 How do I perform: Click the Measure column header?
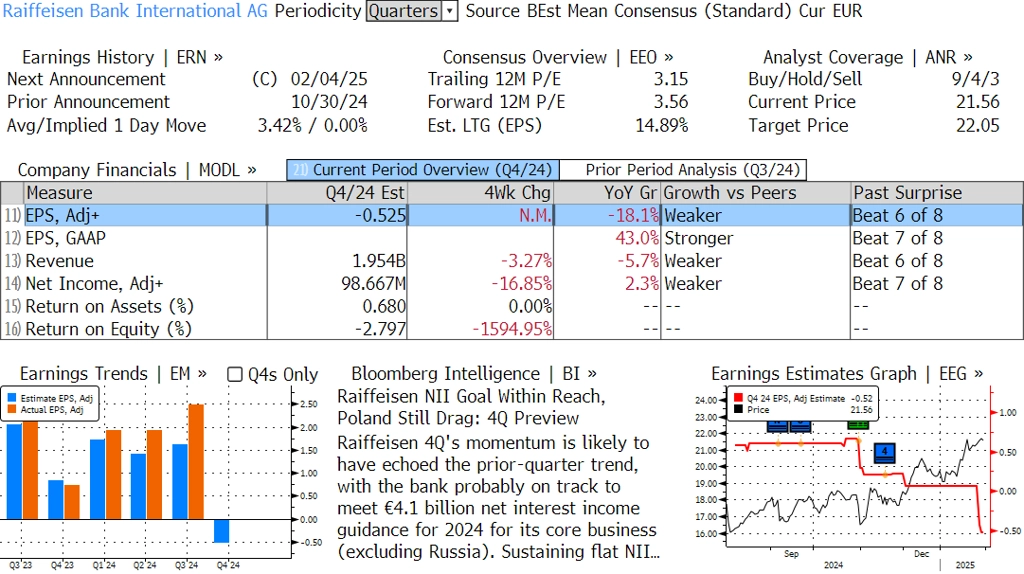pos(145,193)
